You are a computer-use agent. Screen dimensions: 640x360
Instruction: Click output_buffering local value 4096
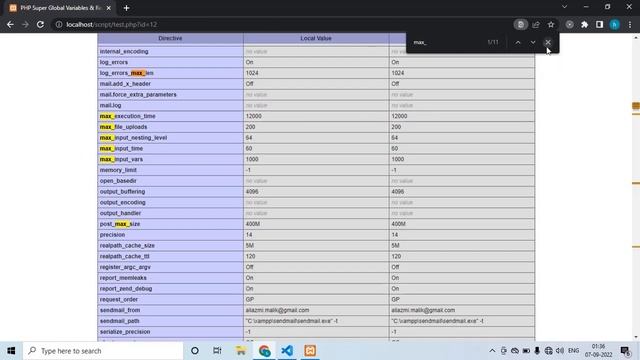pos(252,192)
